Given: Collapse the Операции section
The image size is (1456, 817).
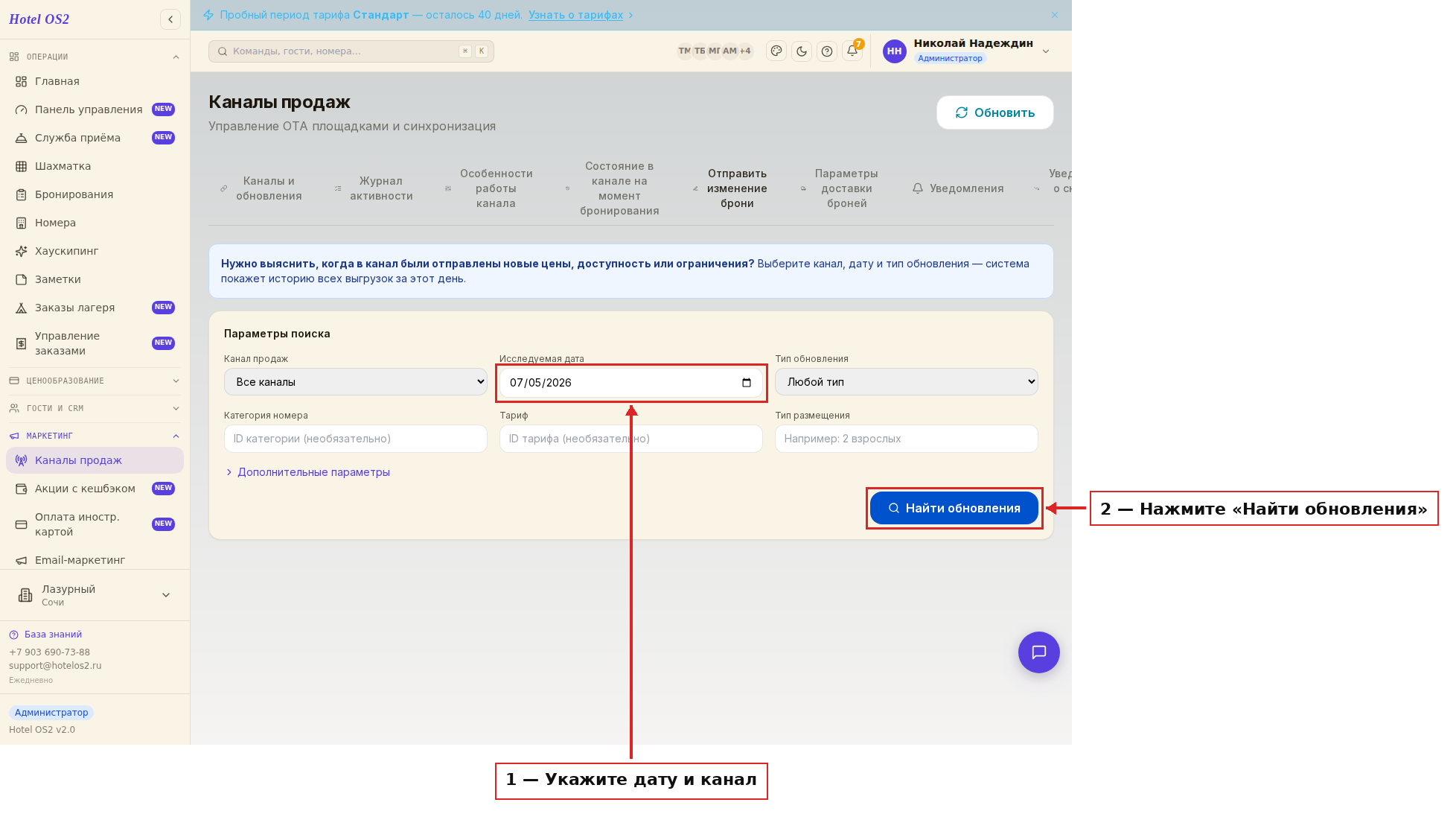Looking at the screenshot, I should (95, 57).
